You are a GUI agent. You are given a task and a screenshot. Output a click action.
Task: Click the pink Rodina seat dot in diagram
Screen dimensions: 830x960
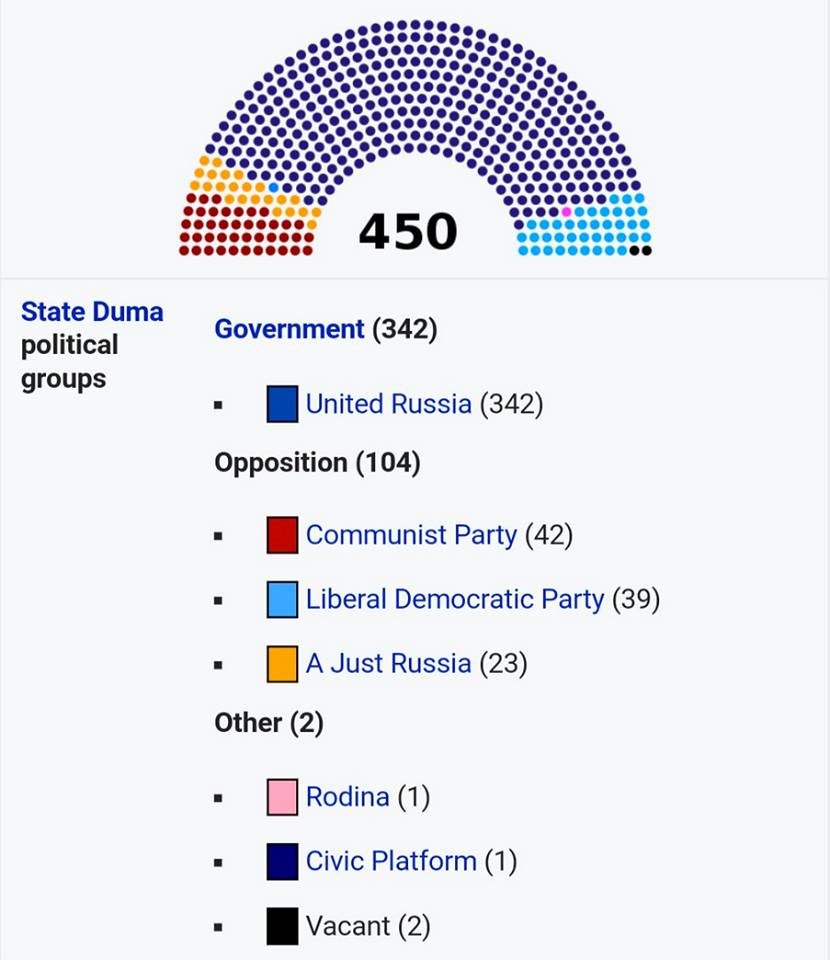pos(567,212)
